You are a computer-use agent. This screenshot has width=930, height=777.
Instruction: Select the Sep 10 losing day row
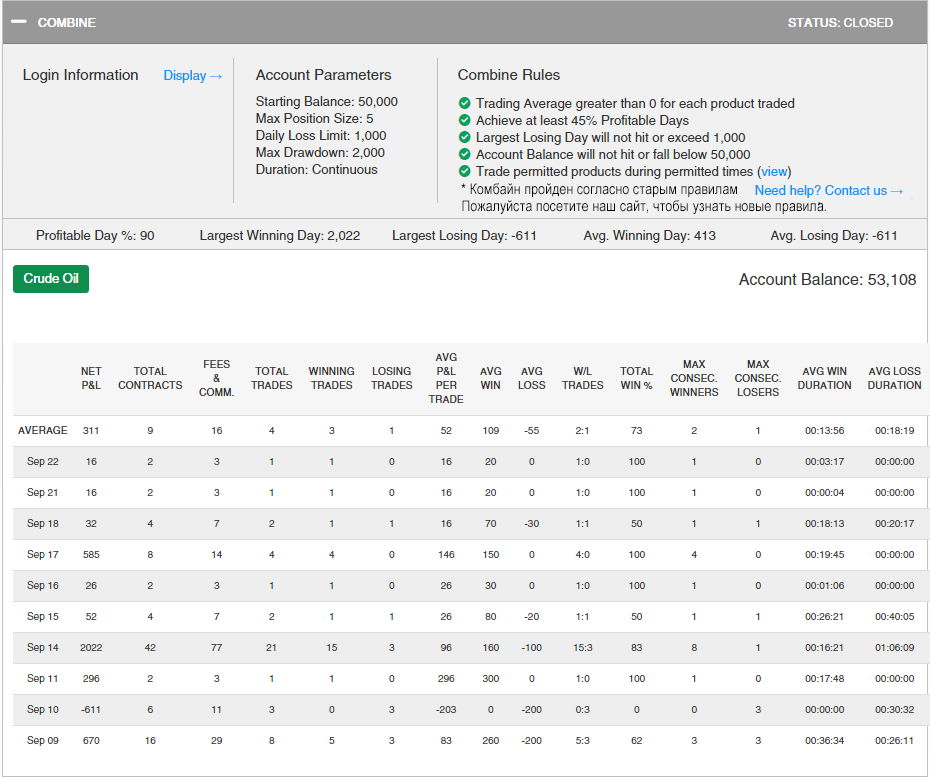(42, 709)
